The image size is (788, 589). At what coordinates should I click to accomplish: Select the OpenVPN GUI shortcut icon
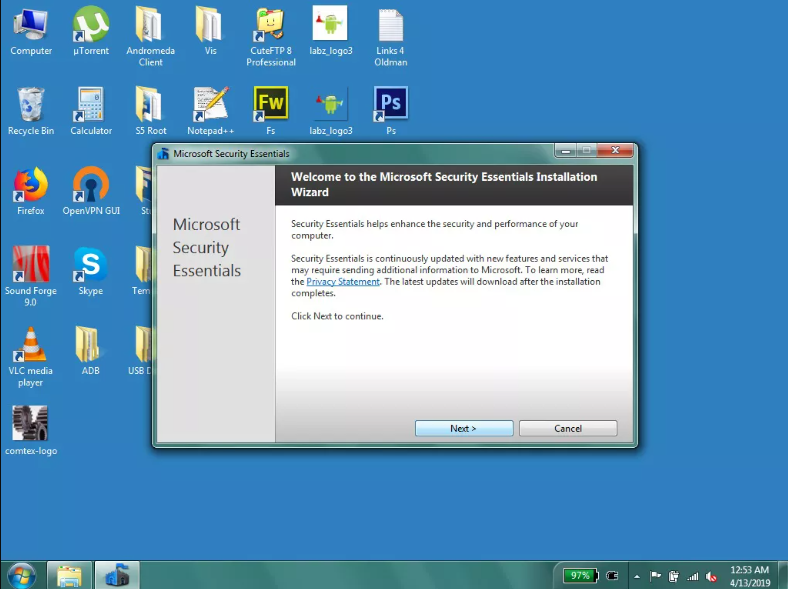pyautogui.click(x=90, y=192)
